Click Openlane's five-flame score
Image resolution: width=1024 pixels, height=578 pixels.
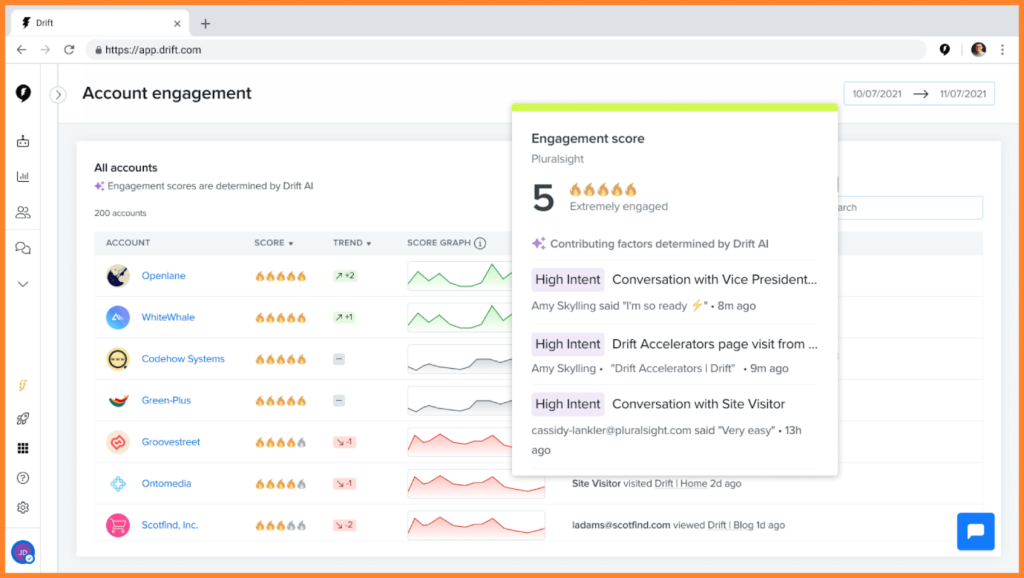[280, 276]
